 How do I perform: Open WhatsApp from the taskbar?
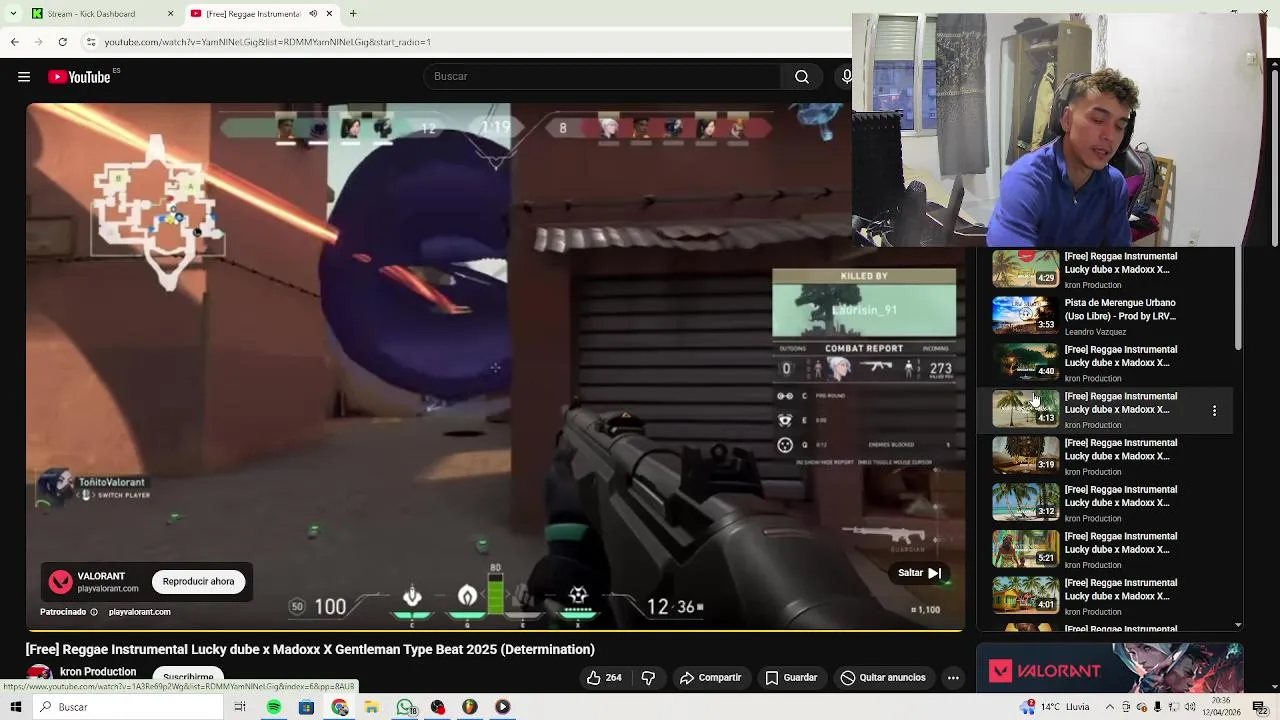coord(405,707)
